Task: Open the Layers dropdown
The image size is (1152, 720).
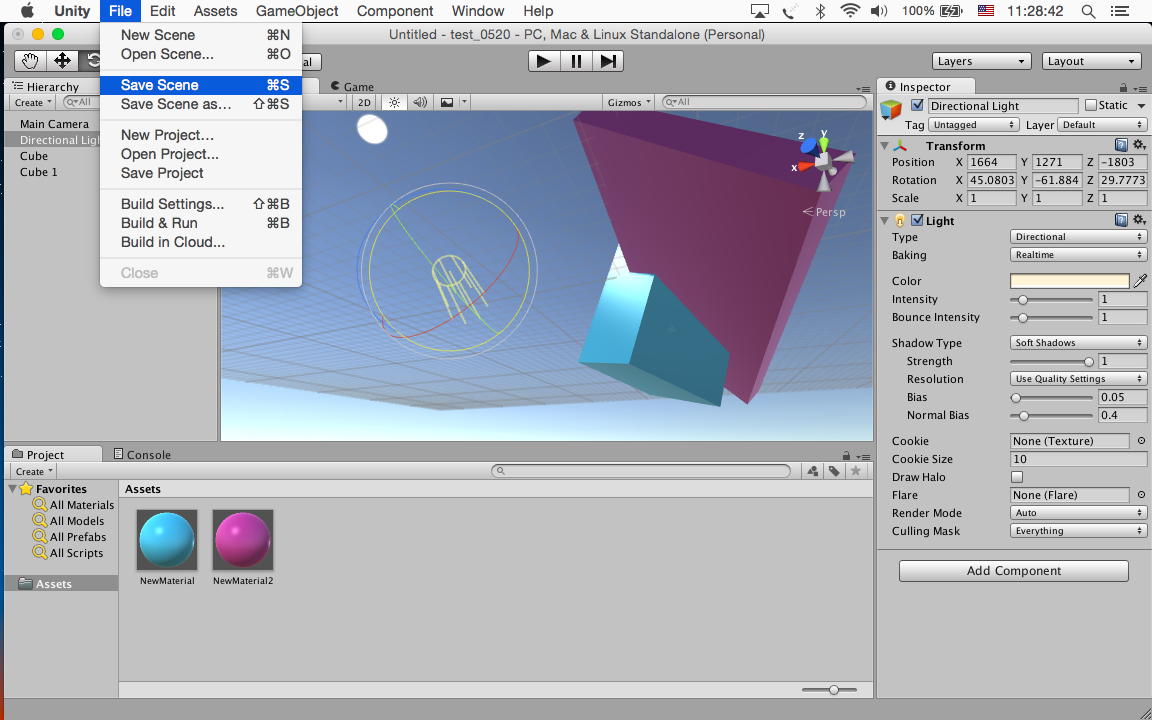Action: click(981, 61)
